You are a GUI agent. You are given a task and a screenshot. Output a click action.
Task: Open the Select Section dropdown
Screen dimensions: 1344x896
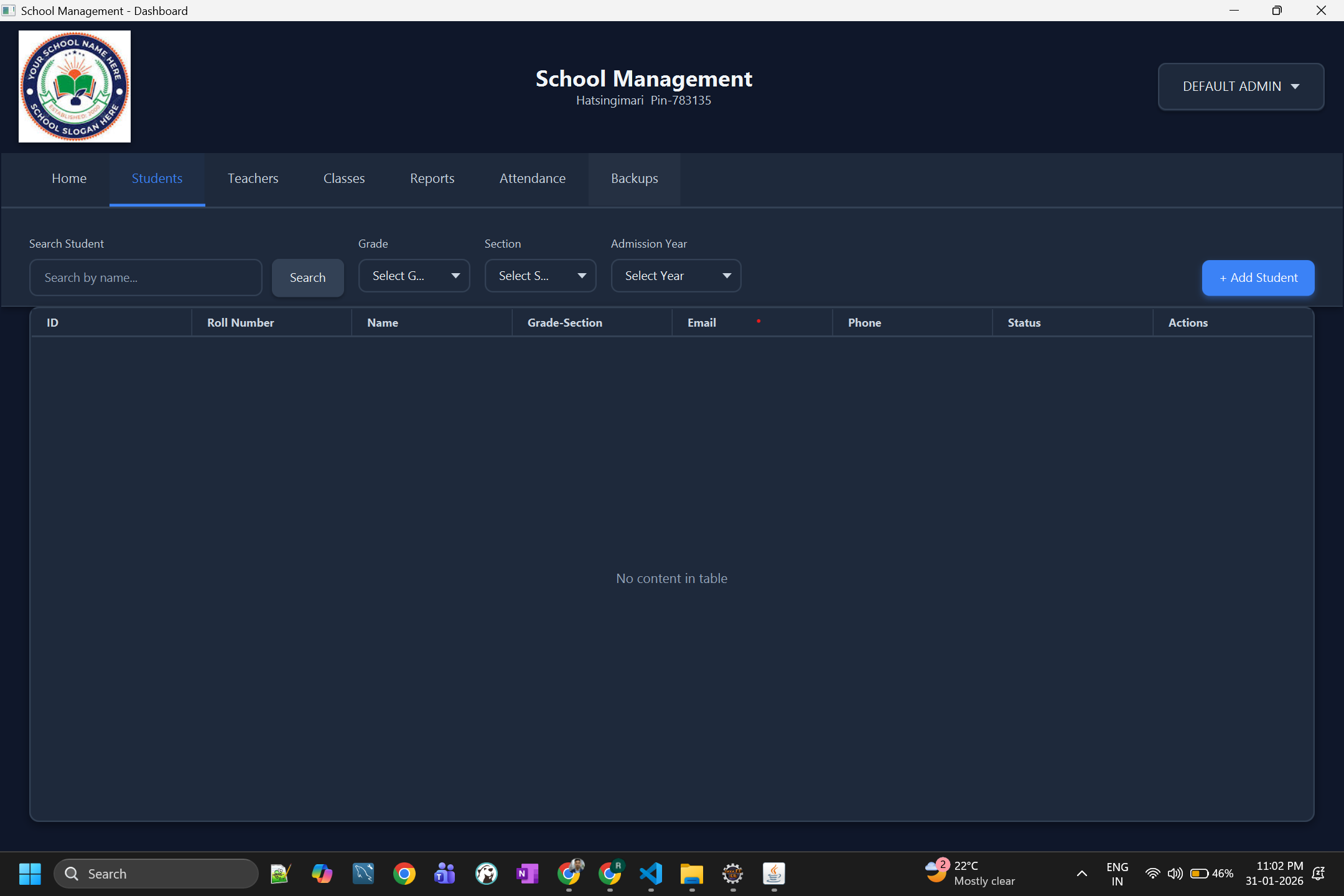coord(540,275)
